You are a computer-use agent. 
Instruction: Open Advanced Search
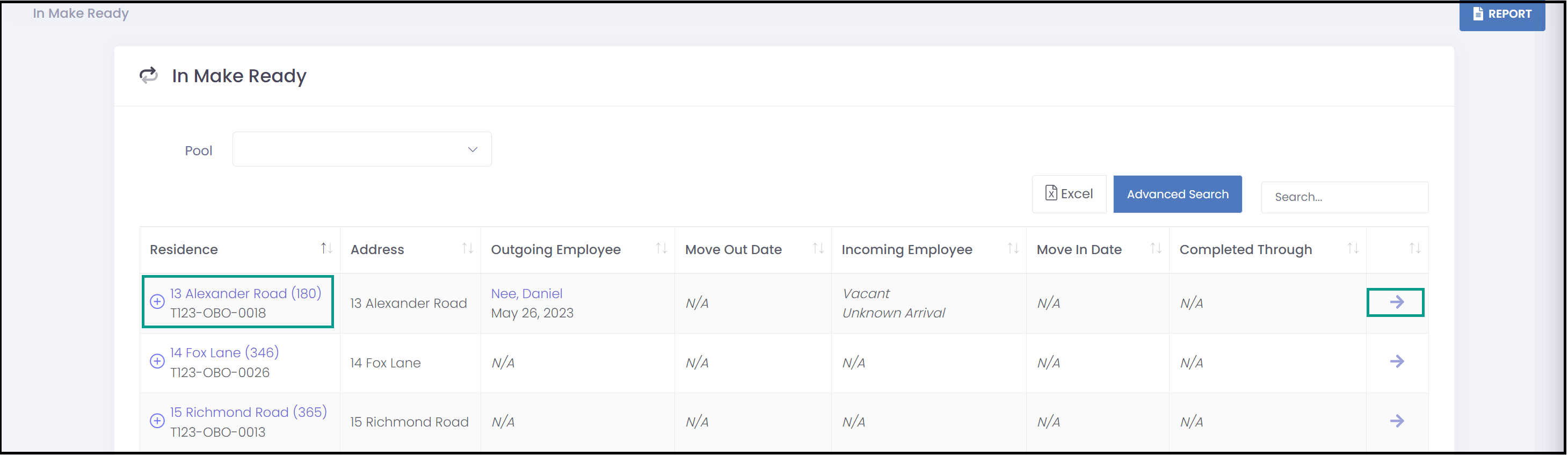coord(1177,194)
